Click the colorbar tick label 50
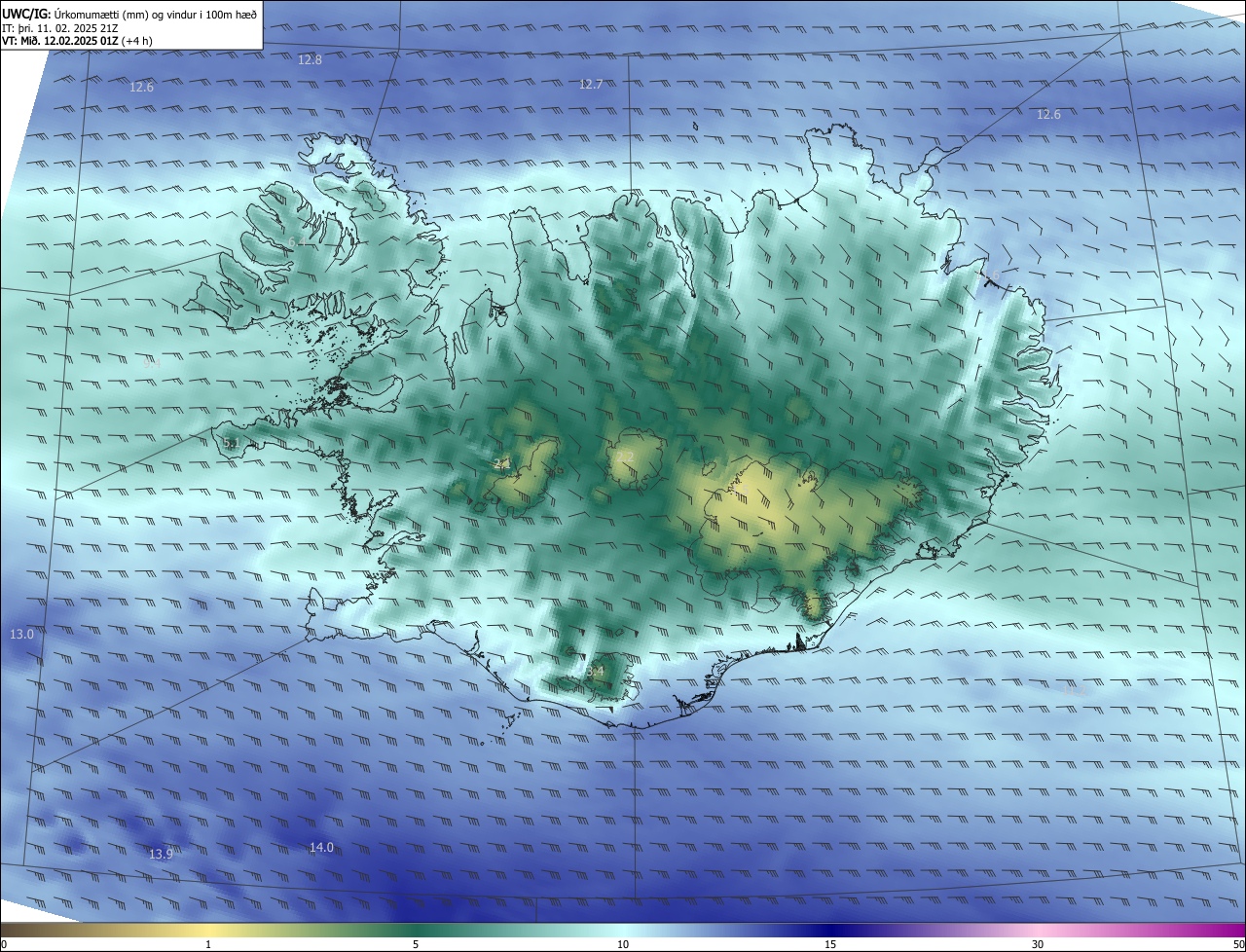1246x952 pixels. coord(1238,944)
